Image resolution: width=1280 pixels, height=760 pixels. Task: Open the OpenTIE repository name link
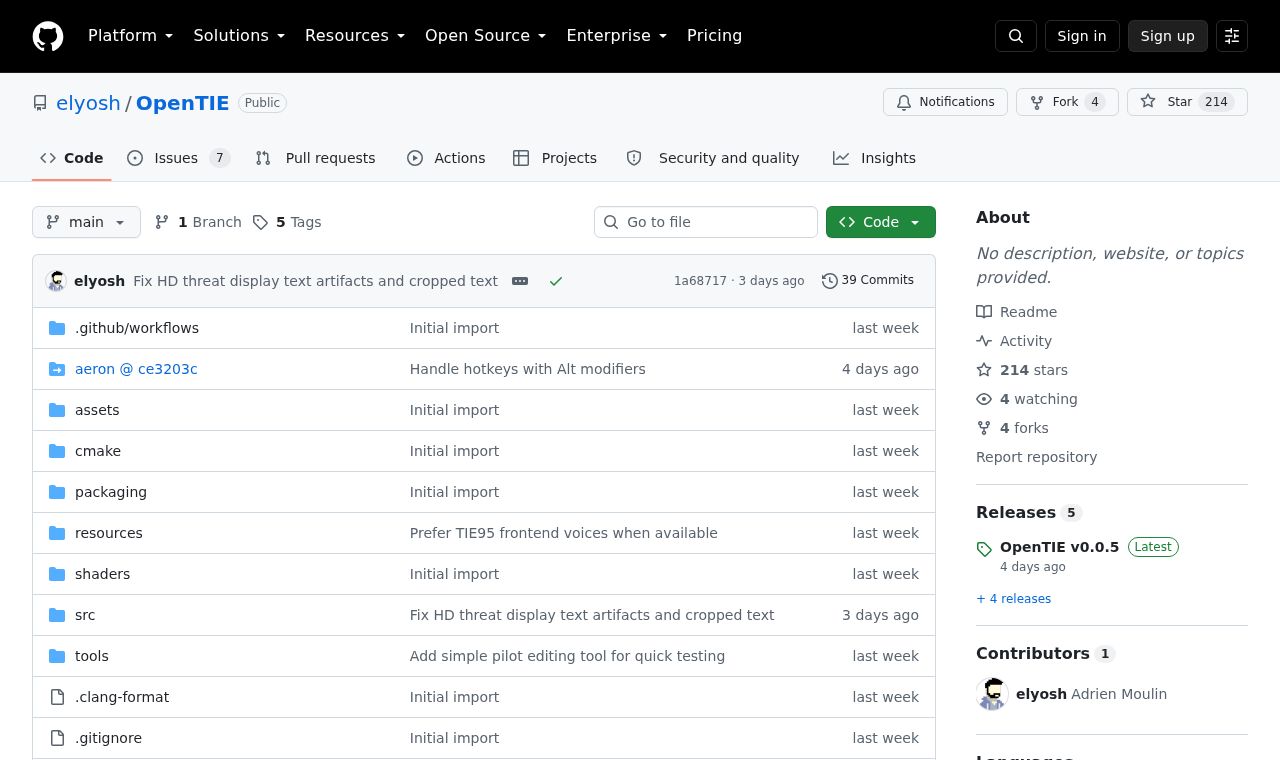coord(182,103)
